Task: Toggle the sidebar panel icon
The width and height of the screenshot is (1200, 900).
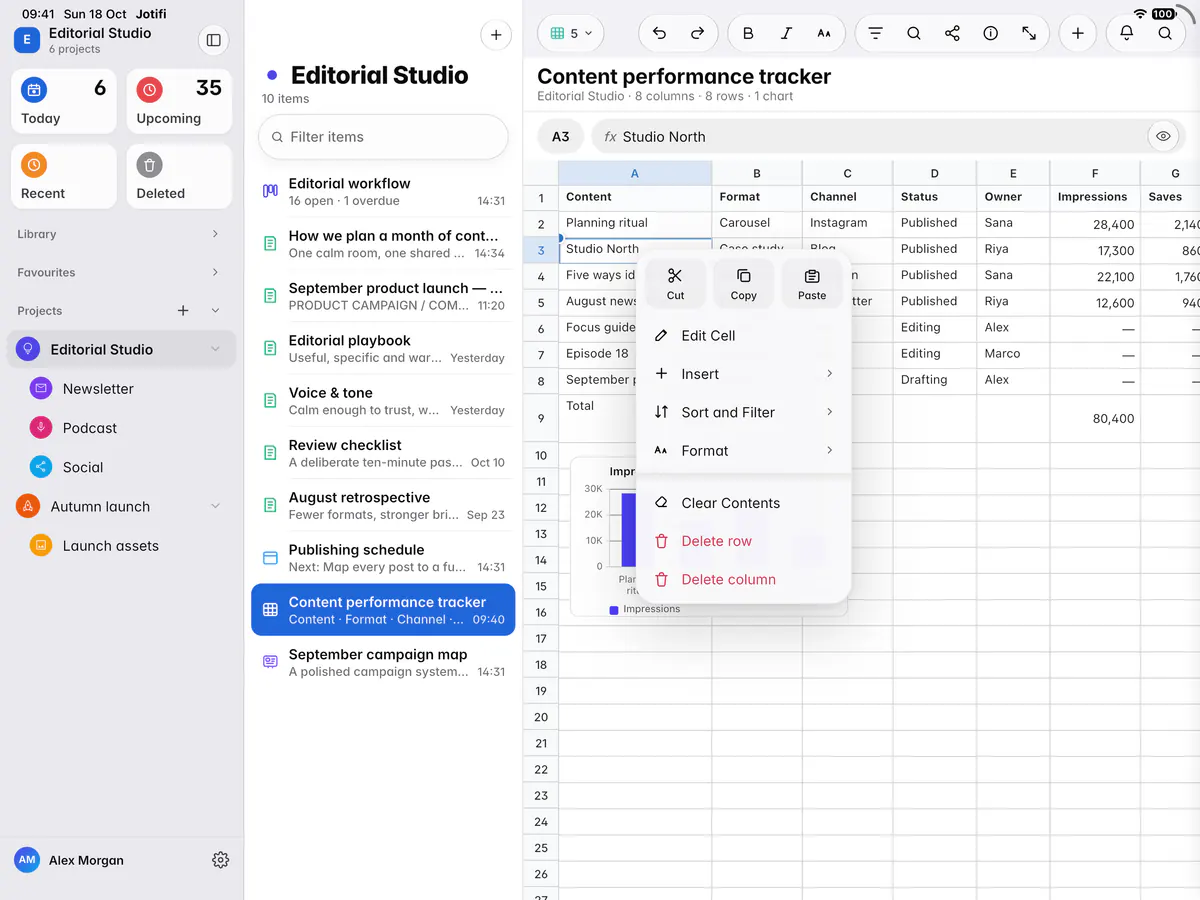Action: (213, 40)
